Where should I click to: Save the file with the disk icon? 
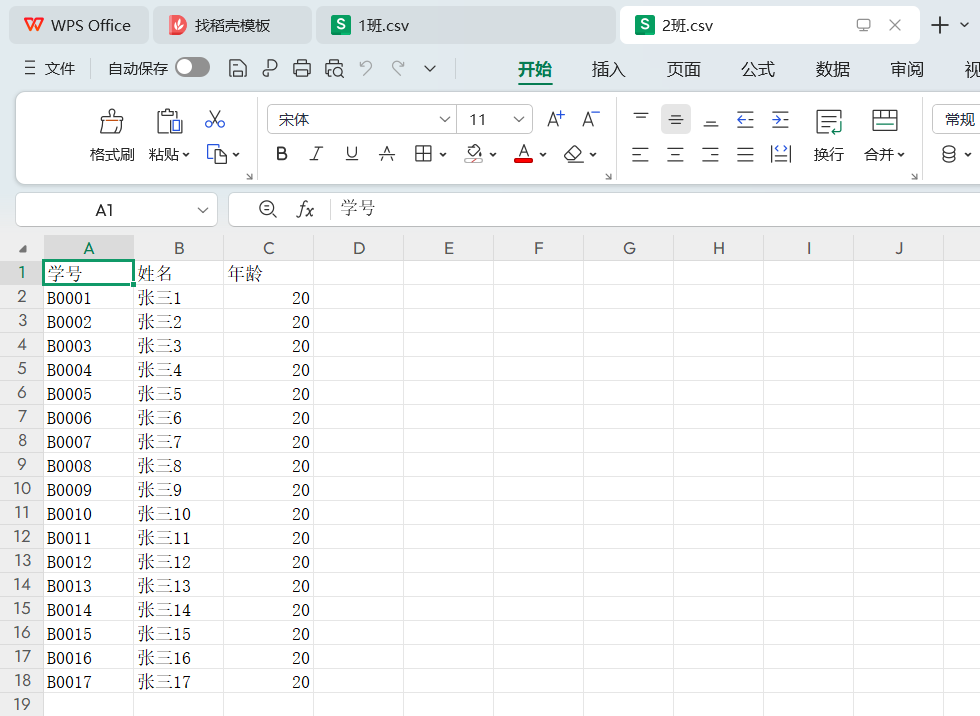click(238, 68)
